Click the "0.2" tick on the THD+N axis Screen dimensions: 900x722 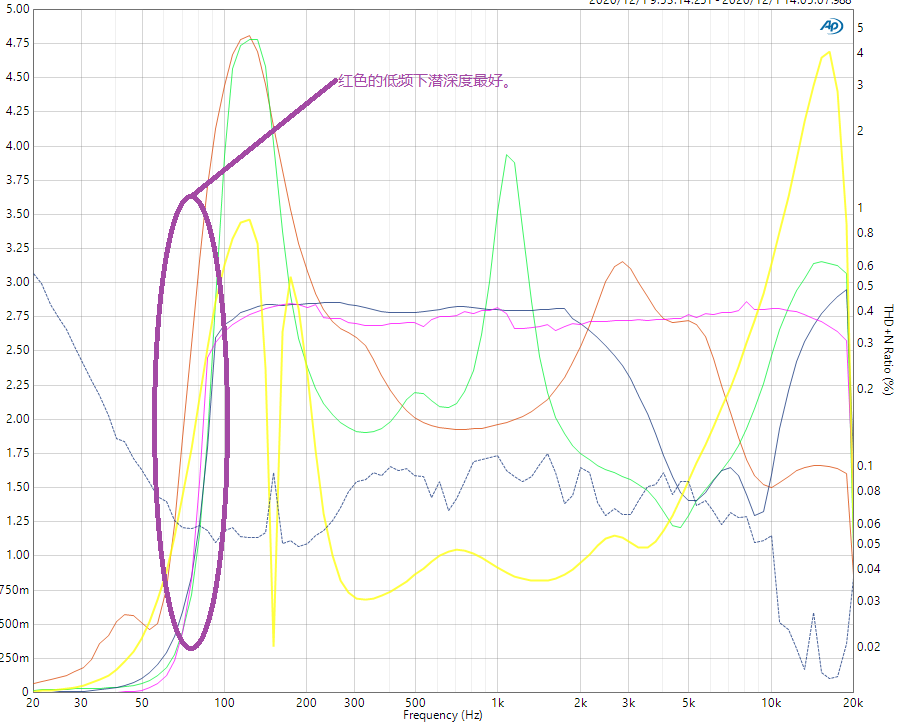[x=865, y=389]
